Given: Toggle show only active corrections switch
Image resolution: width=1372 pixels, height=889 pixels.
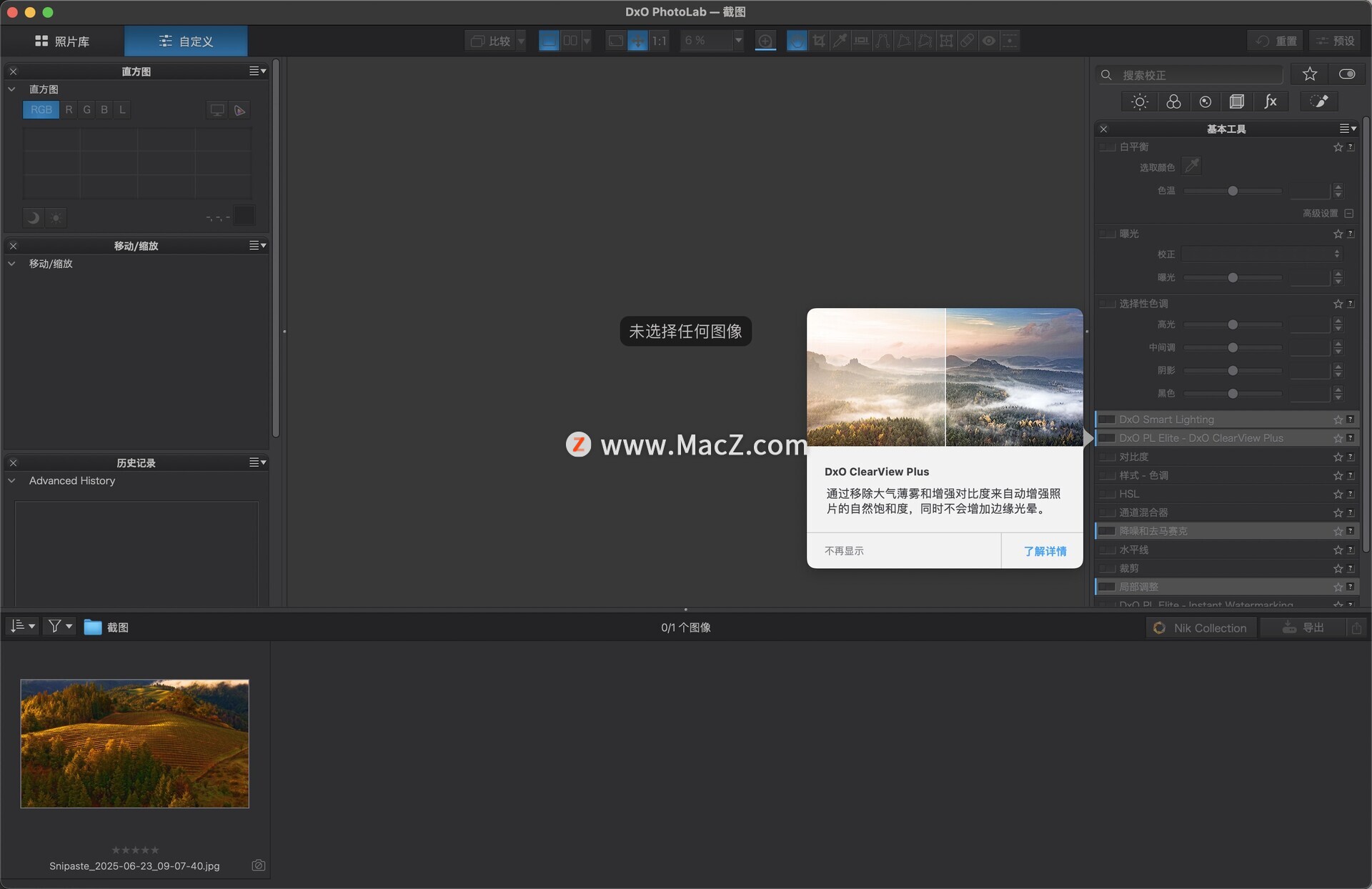Looking at the screenshot, I should 1347,74.
